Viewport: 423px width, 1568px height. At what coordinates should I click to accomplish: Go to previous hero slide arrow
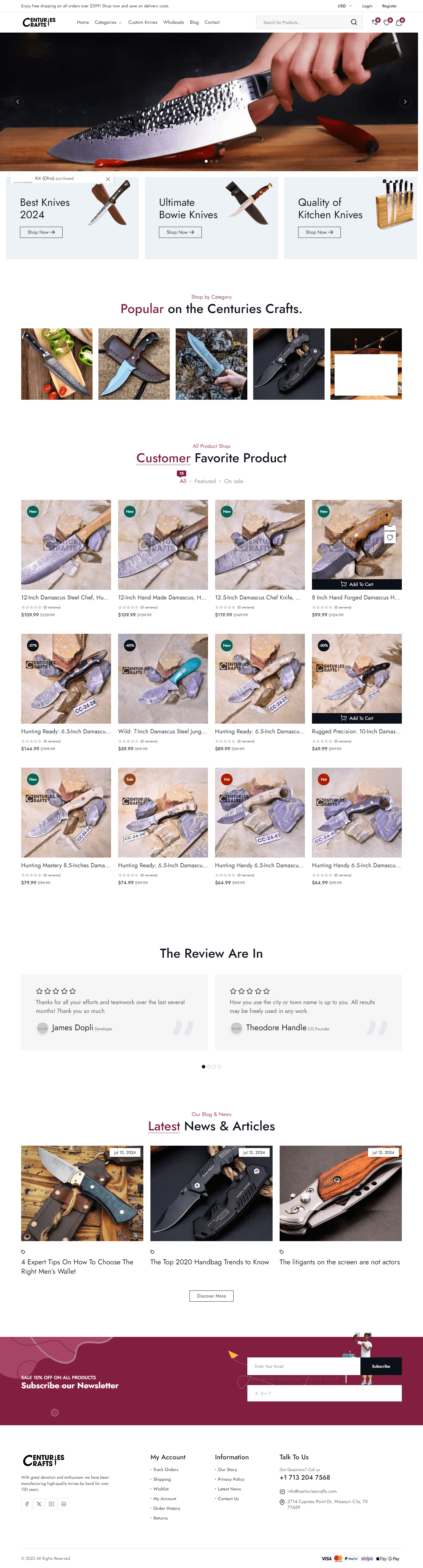pyautogui.click(x=18, y=102)
